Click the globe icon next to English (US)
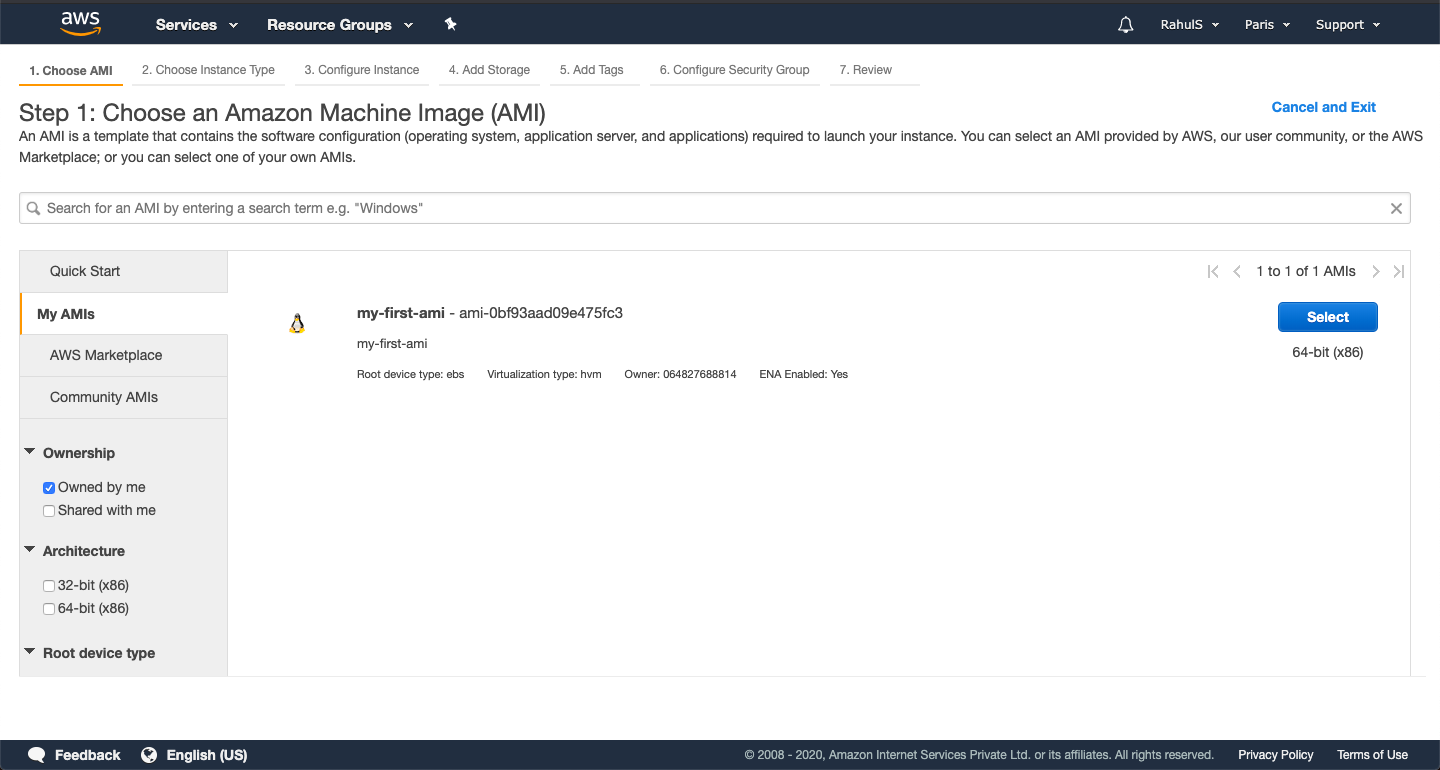Image resolution: width=1440 pixels, height=770 pixels. click(149, 754)
